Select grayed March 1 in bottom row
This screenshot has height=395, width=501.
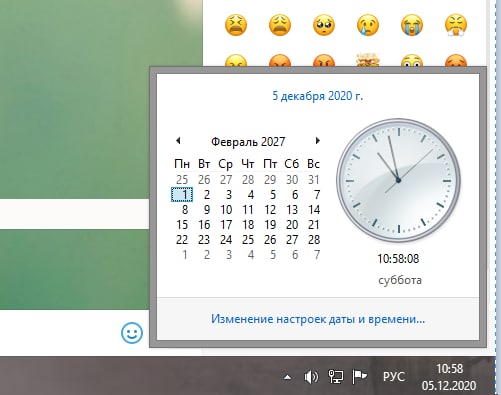tap(185, 255)
